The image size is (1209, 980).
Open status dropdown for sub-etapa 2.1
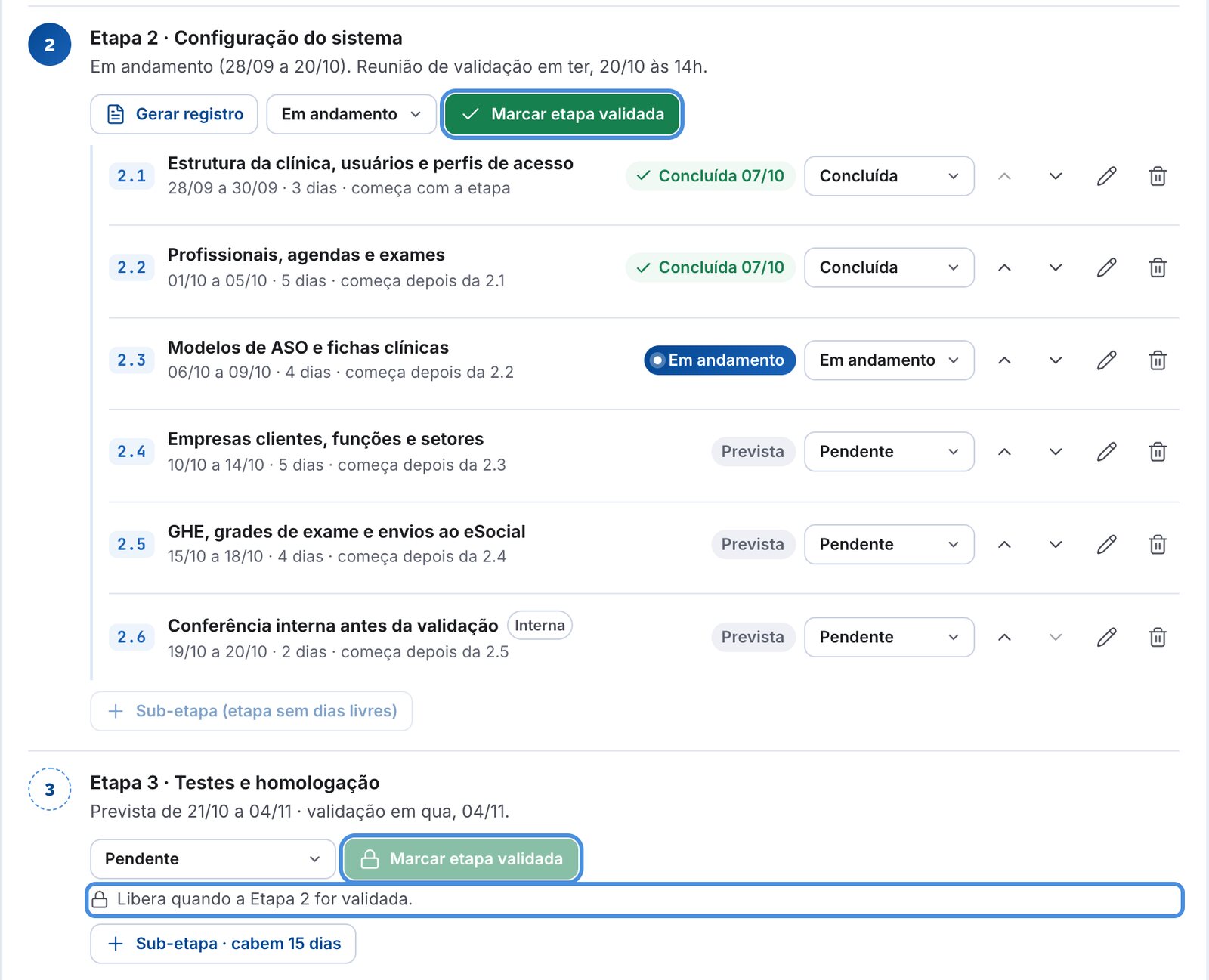click(x=889, y=176)
